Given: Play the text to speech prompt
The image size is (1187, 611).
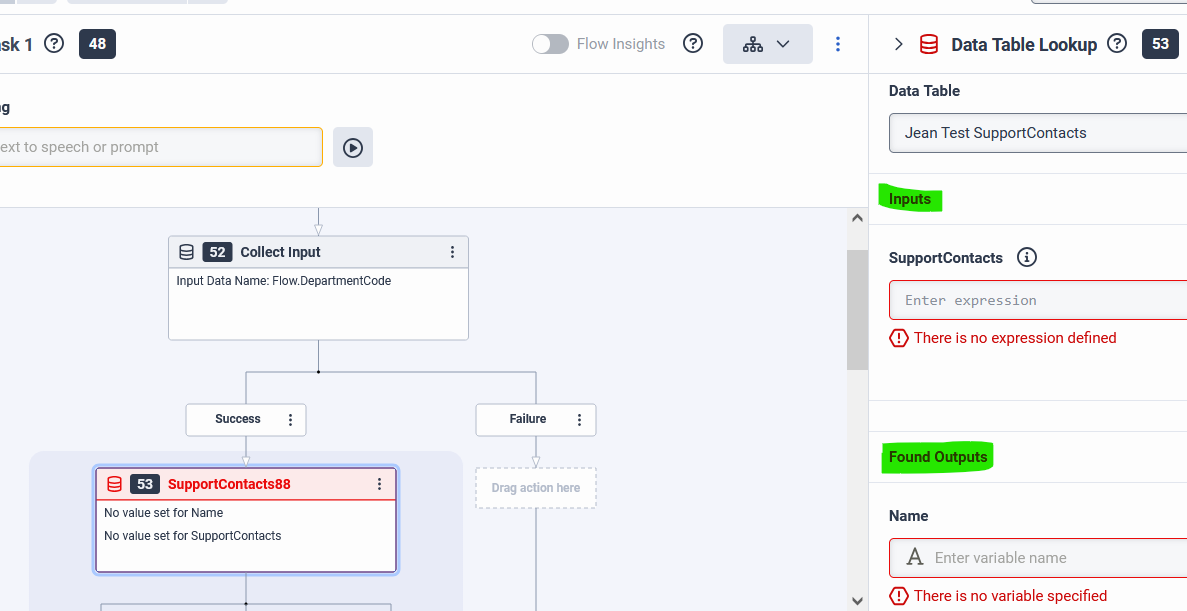Looking at the screenshot, I should [353, 147].
